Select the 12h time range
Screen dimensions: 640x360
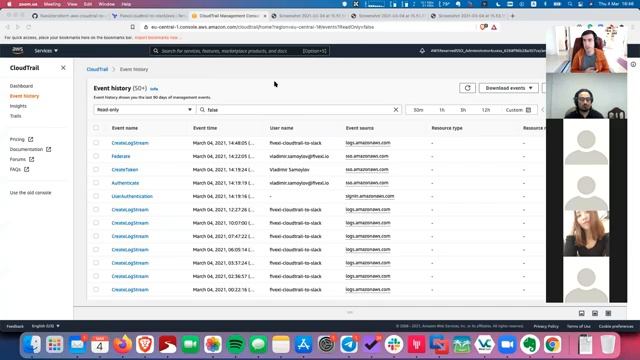pyautogui.click(x=486, y=110)
